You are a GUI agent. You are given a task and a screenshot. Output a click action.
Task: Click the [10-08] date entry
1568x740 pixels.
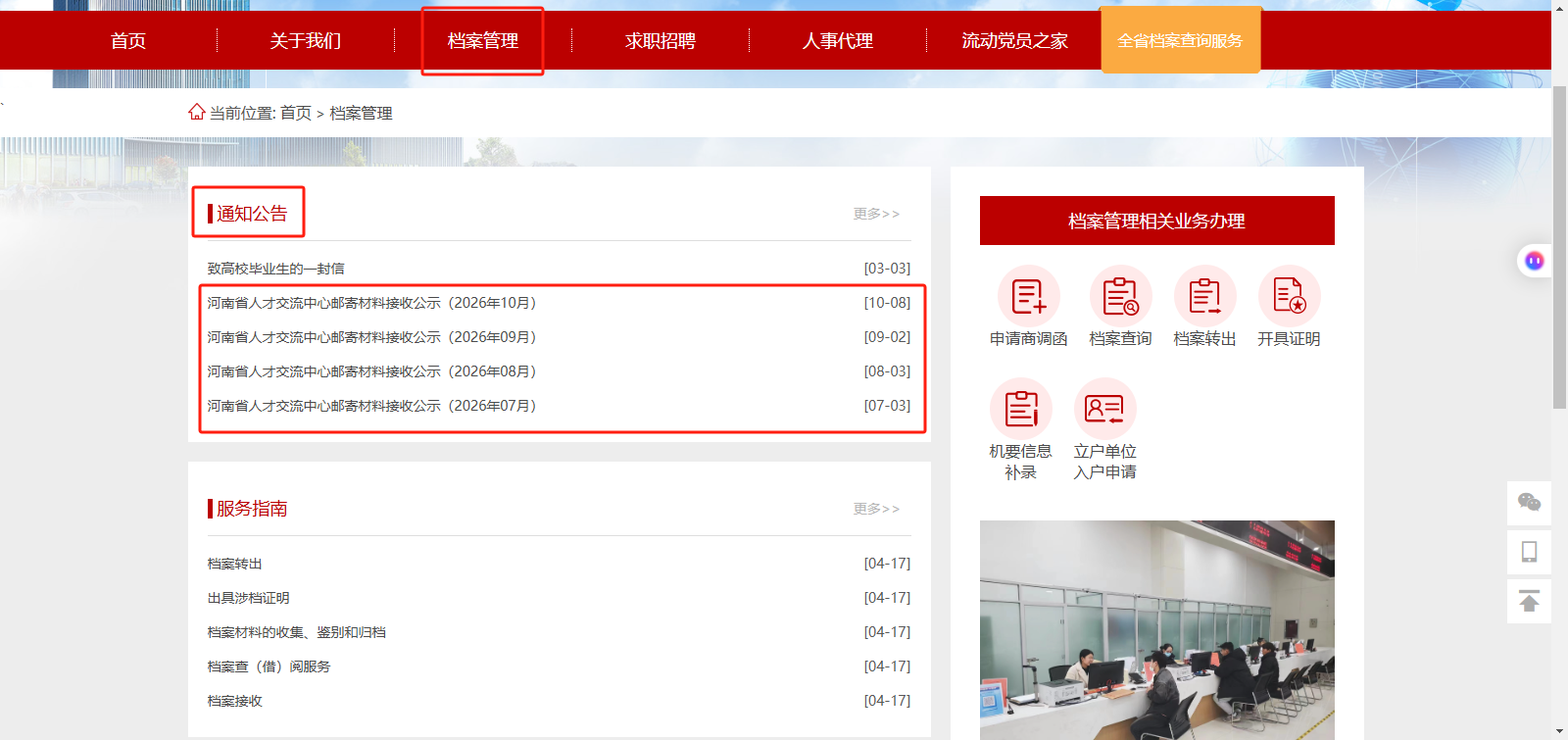(x=887, y=303)
